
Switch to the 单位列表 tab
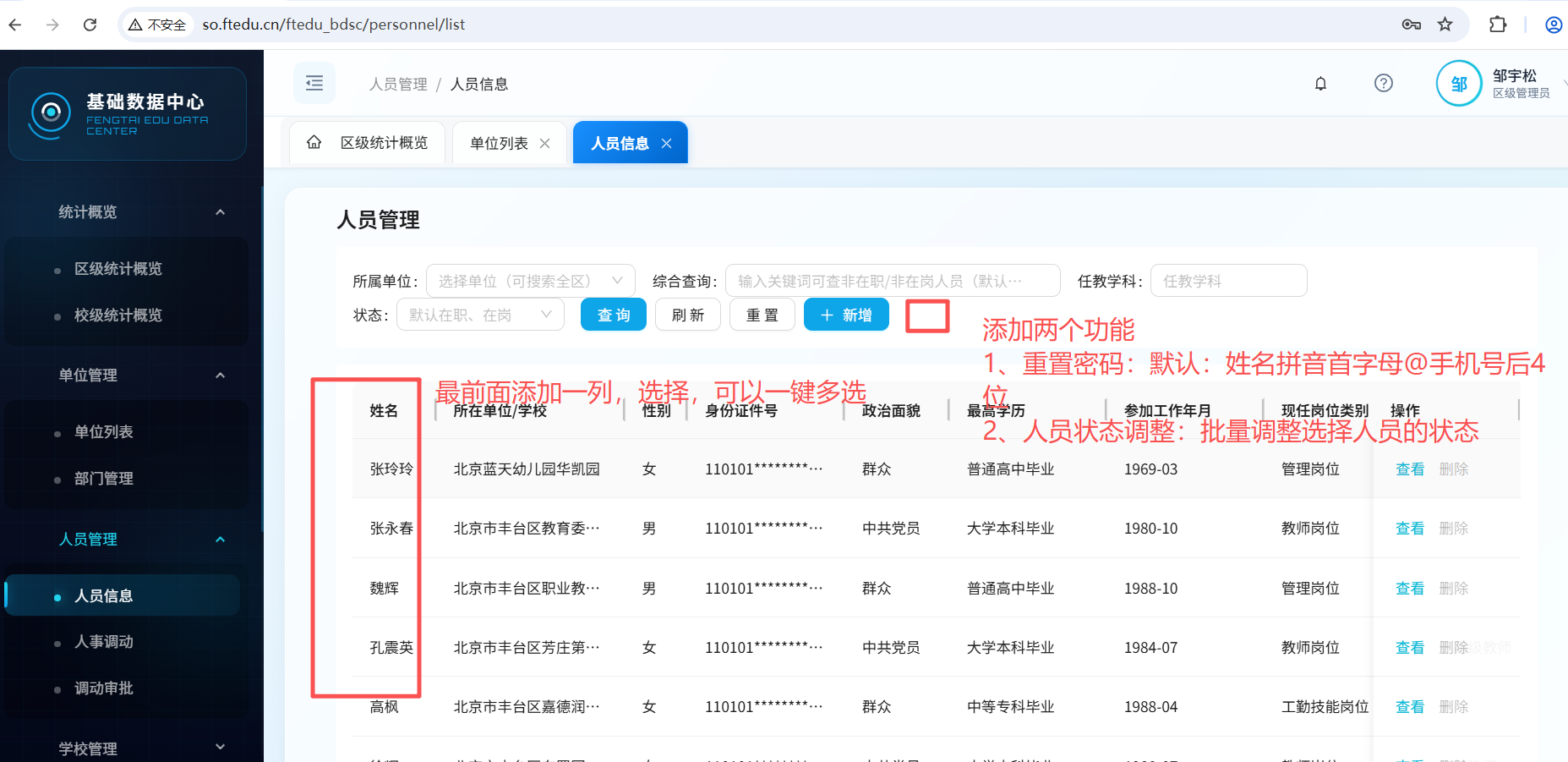499,144
